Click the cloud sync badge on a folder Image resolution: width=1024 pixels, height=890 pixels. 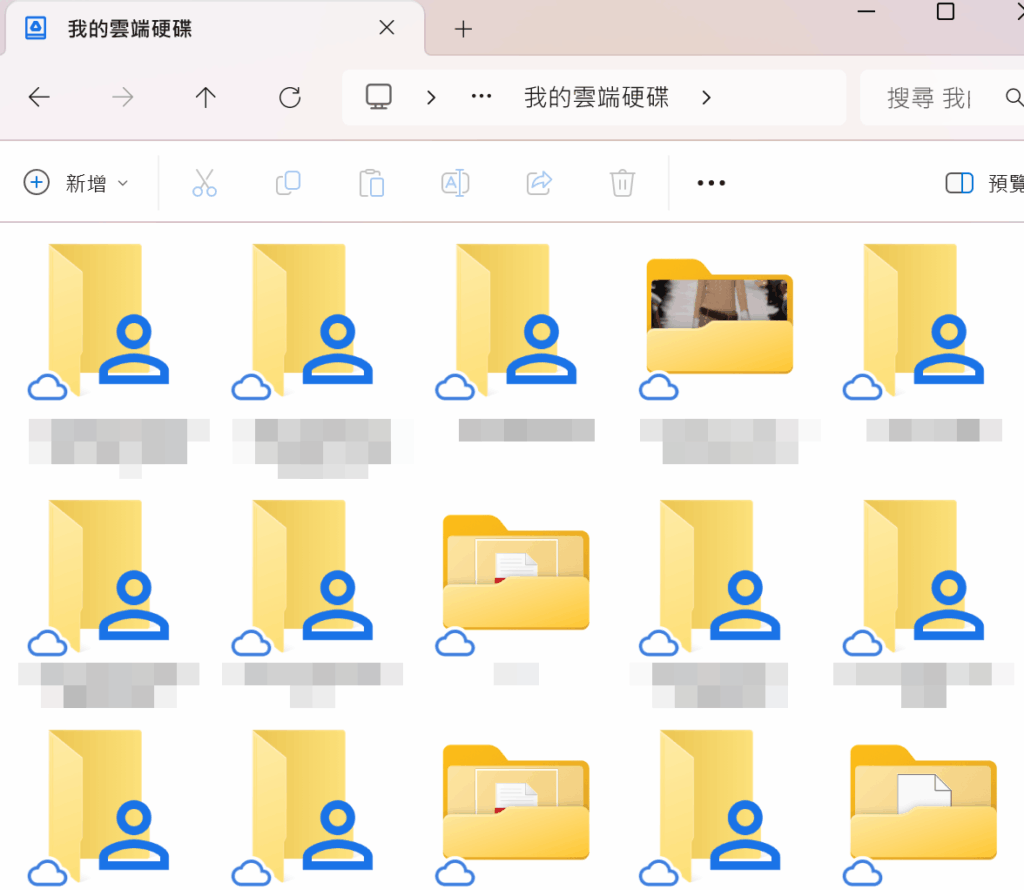[47, 388]
